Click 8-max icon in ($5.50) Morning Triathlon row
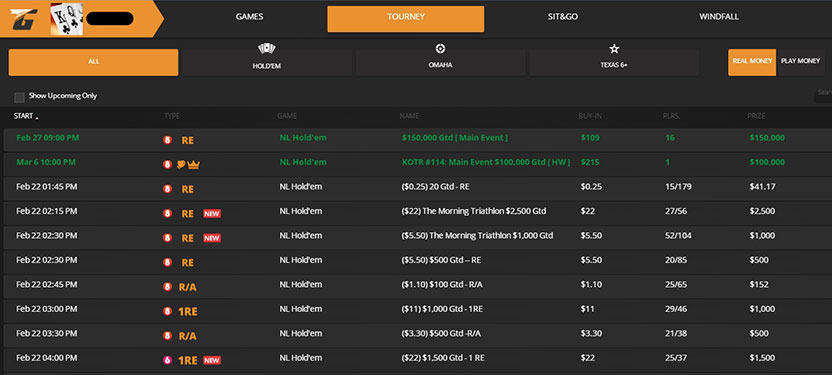This screenshot has height=375, width=832. pos(168,239)
